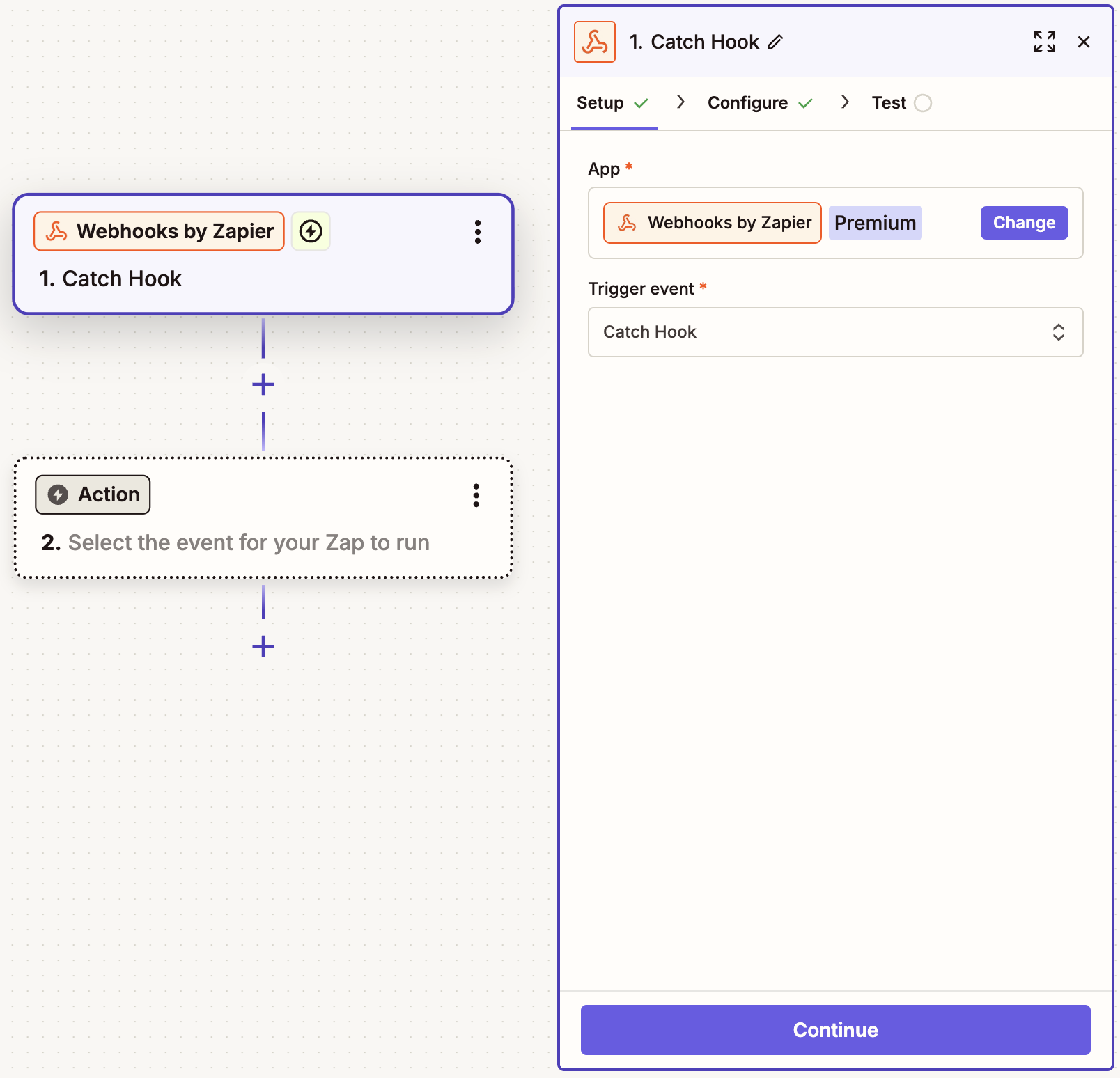
Task: Expand the panel using the fullscreen icon
Action: pos(1044,42)
